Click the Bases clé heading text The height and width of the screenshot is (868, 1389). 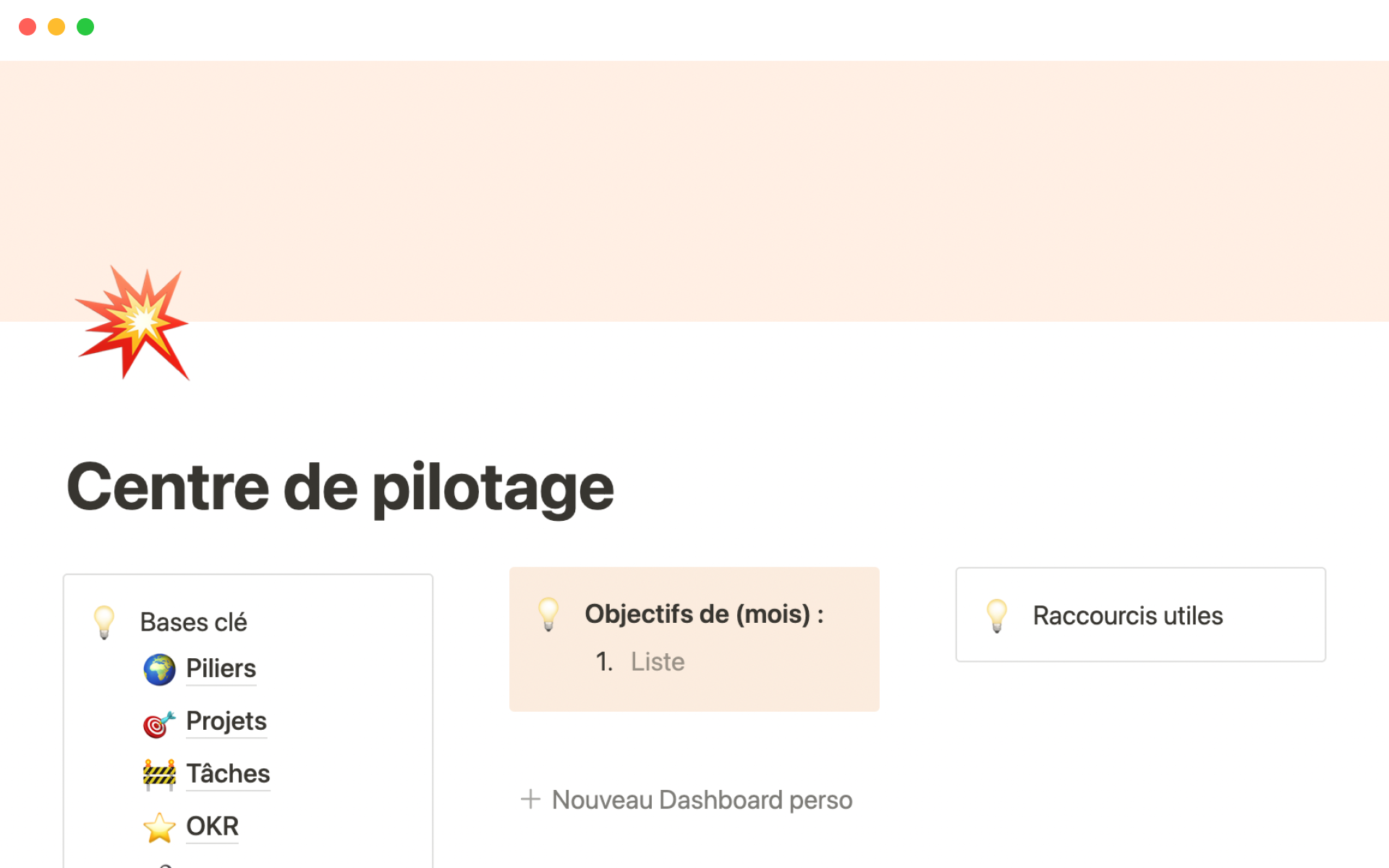tap(193, 622)
